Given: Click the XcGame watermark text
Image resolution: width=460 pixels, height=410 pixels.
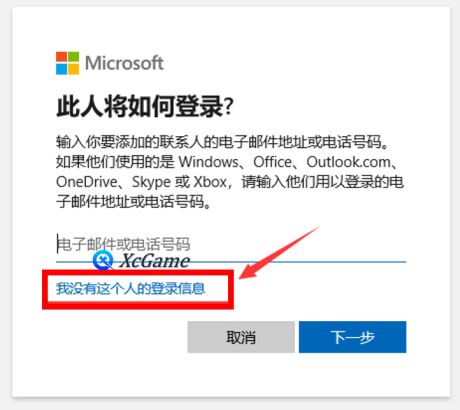Looking at the screenshot, I should pyautogui.click(x=155, y=260).
